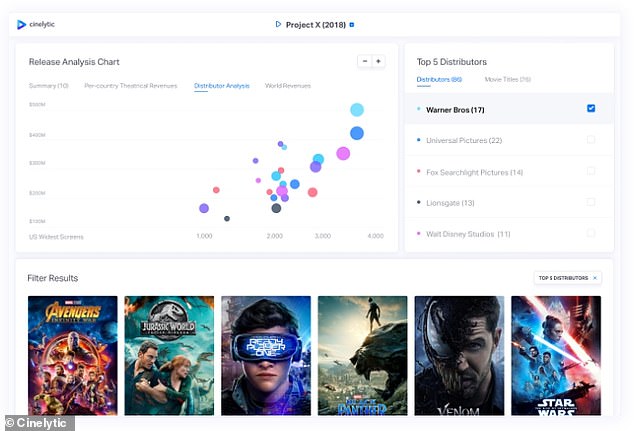Click the blue square icon after Project X (2018)
Image resolution: width=634 pixels, height=431 pixels.
(x=351, y=24)
